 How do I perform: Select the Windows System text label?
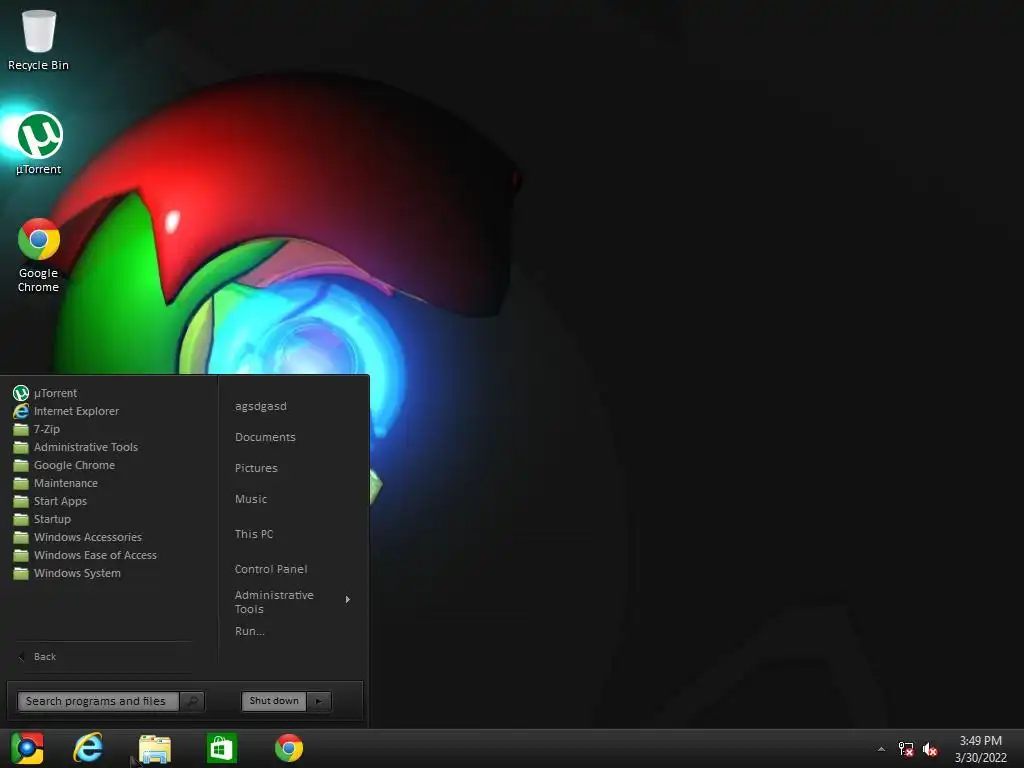[77, 573]
